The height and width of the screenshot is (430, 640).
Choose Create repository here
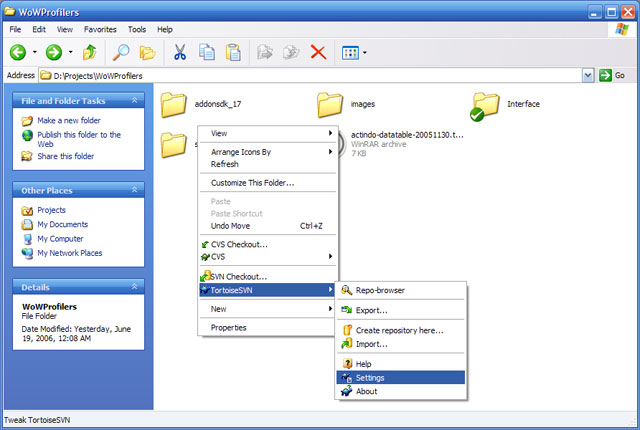tap(401, 330)
